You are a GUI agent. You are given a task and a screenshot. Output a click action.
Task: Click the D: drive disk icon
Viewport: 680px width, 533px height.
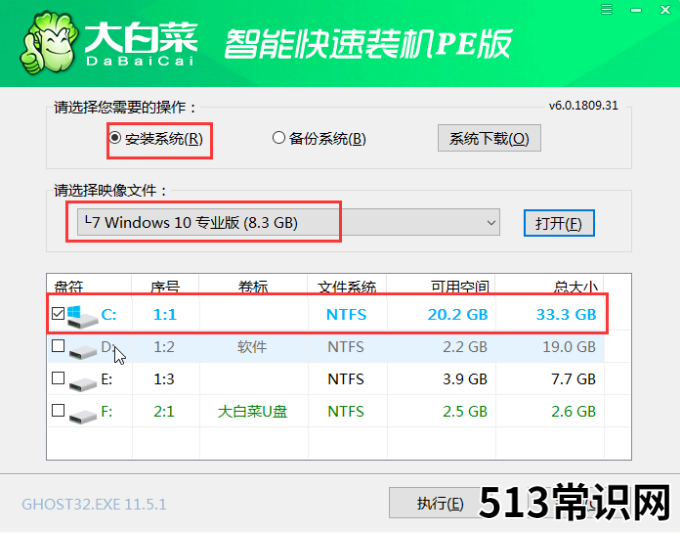[82, 351]
